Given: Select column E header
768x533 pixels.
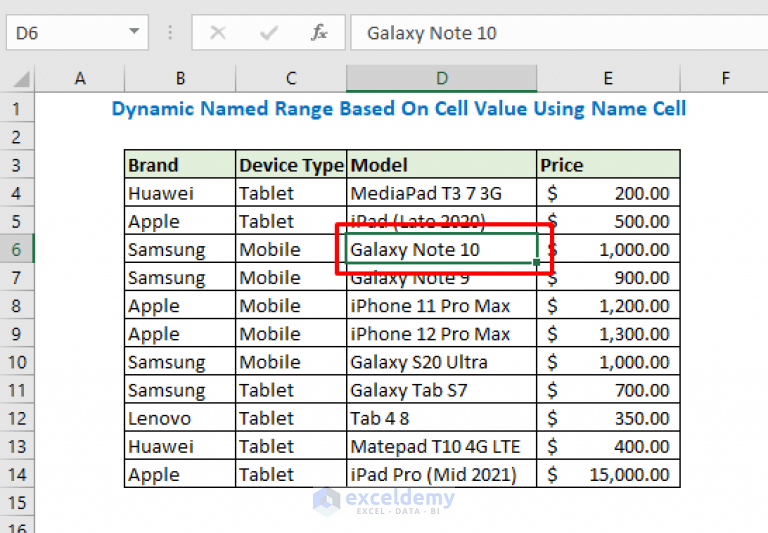Looking at the screenshot, I should 608,78.
